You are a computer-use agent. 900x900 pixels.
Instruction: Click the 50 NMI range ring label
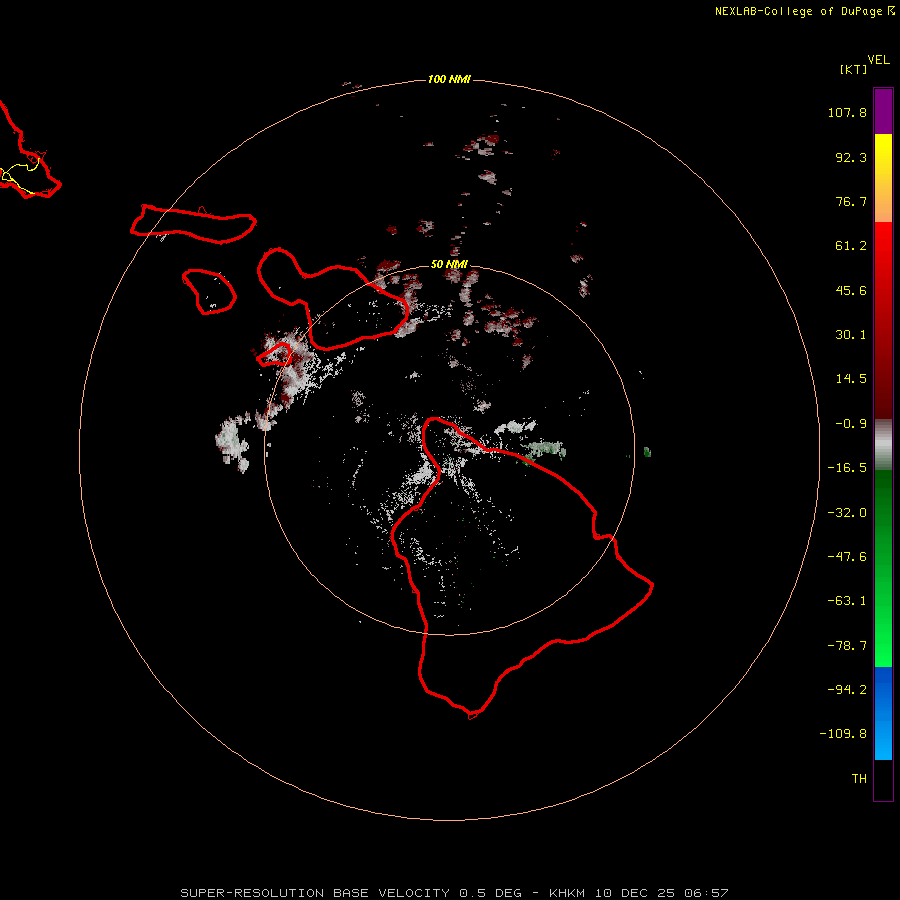pyautogui.click(x=449, y=264)
